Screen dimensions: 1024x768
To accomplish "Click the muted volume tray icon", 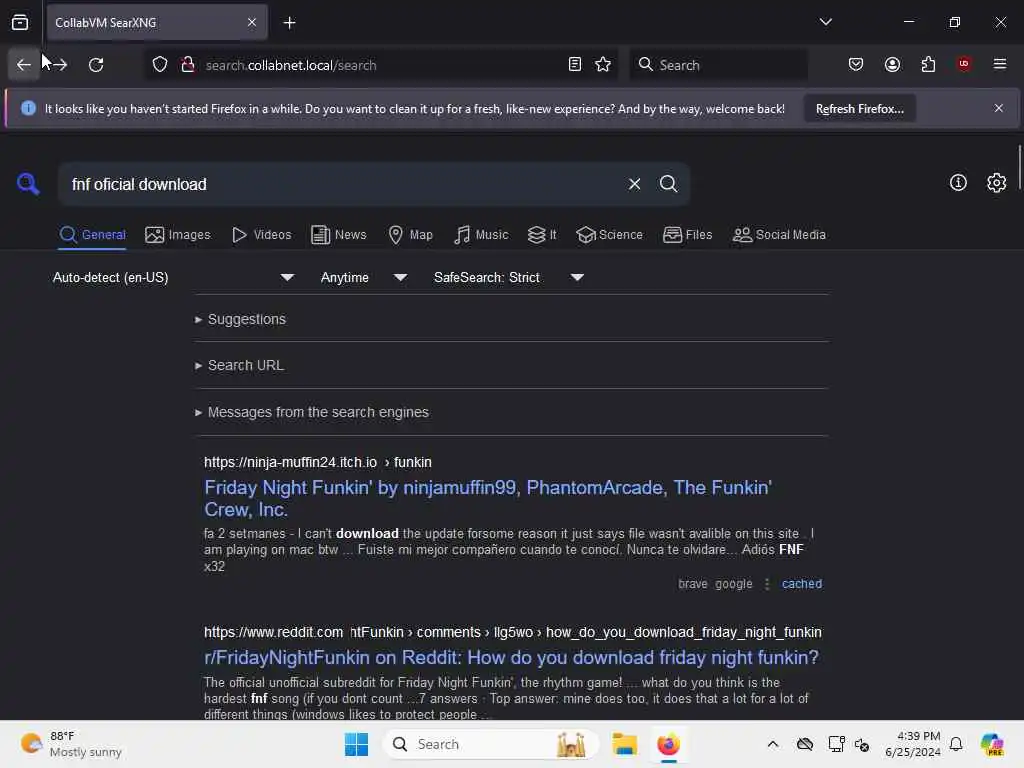I will click(x=861, y=744).
